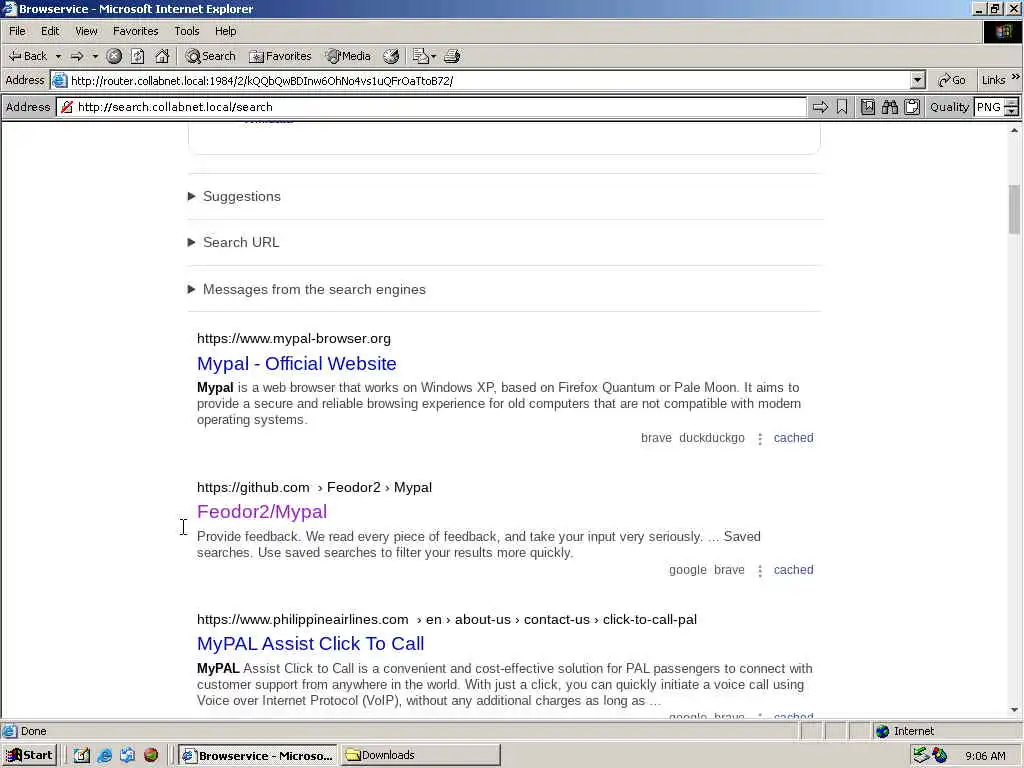The width and height of the screenshot is (1024, 768).
Task: Open the Mail button dropdown arrow
Action: click(434, 56)
